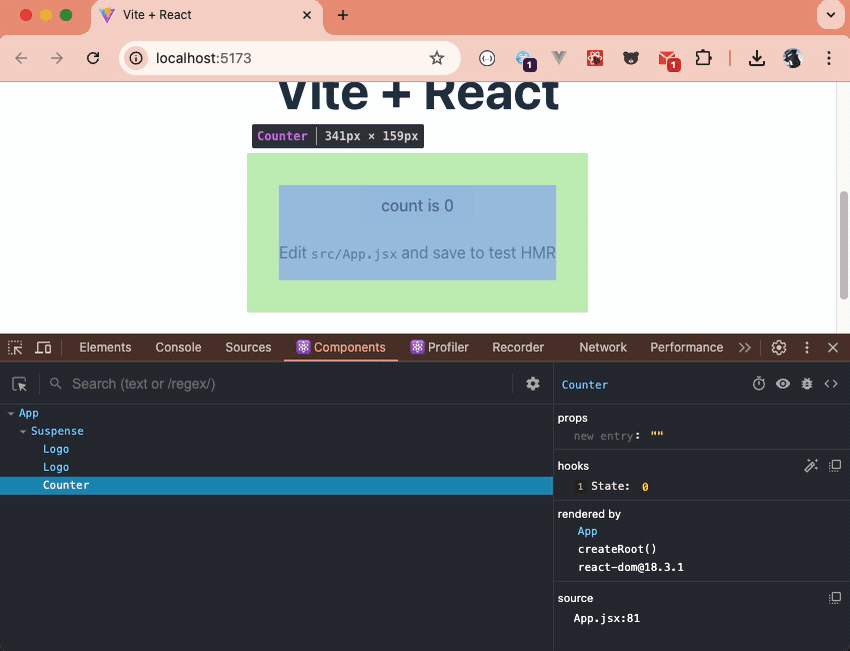Image resolution: width=850 pixels, height=651 pixels.
Task: Click the count is 0 button
Action: pyautogui.click(x=417, y=205)
